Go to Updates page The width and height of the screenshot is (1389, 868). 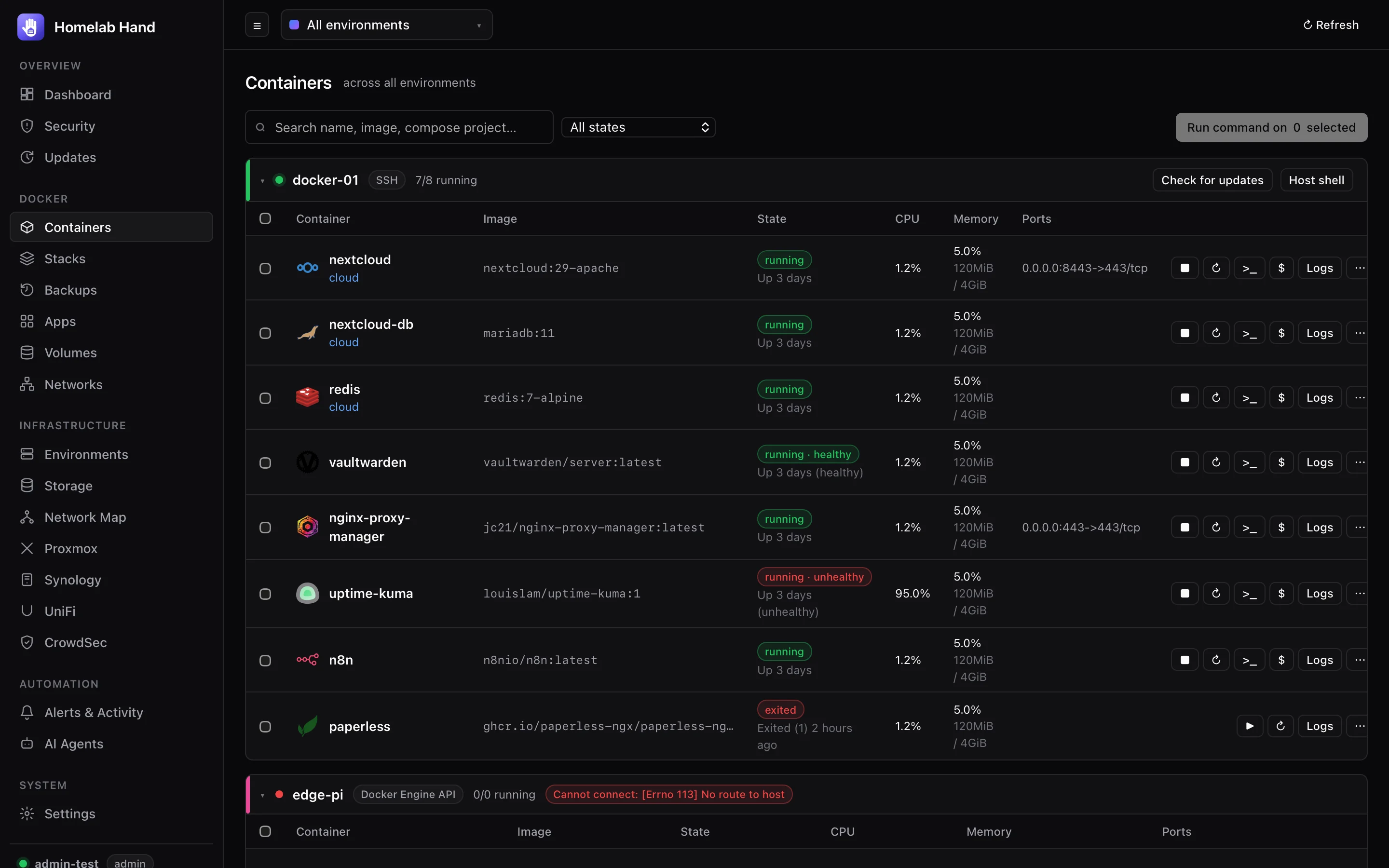coord(111,157)
